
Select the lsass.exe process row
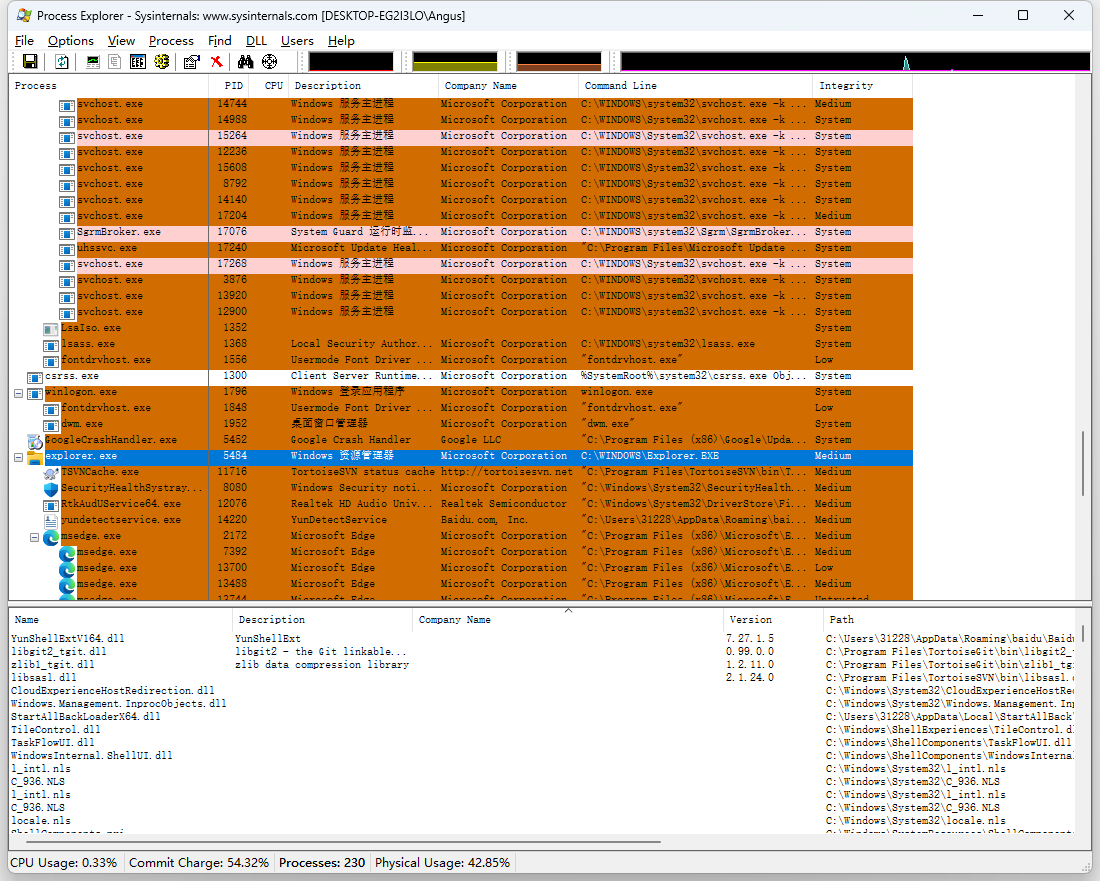click(x=460, y=344)
